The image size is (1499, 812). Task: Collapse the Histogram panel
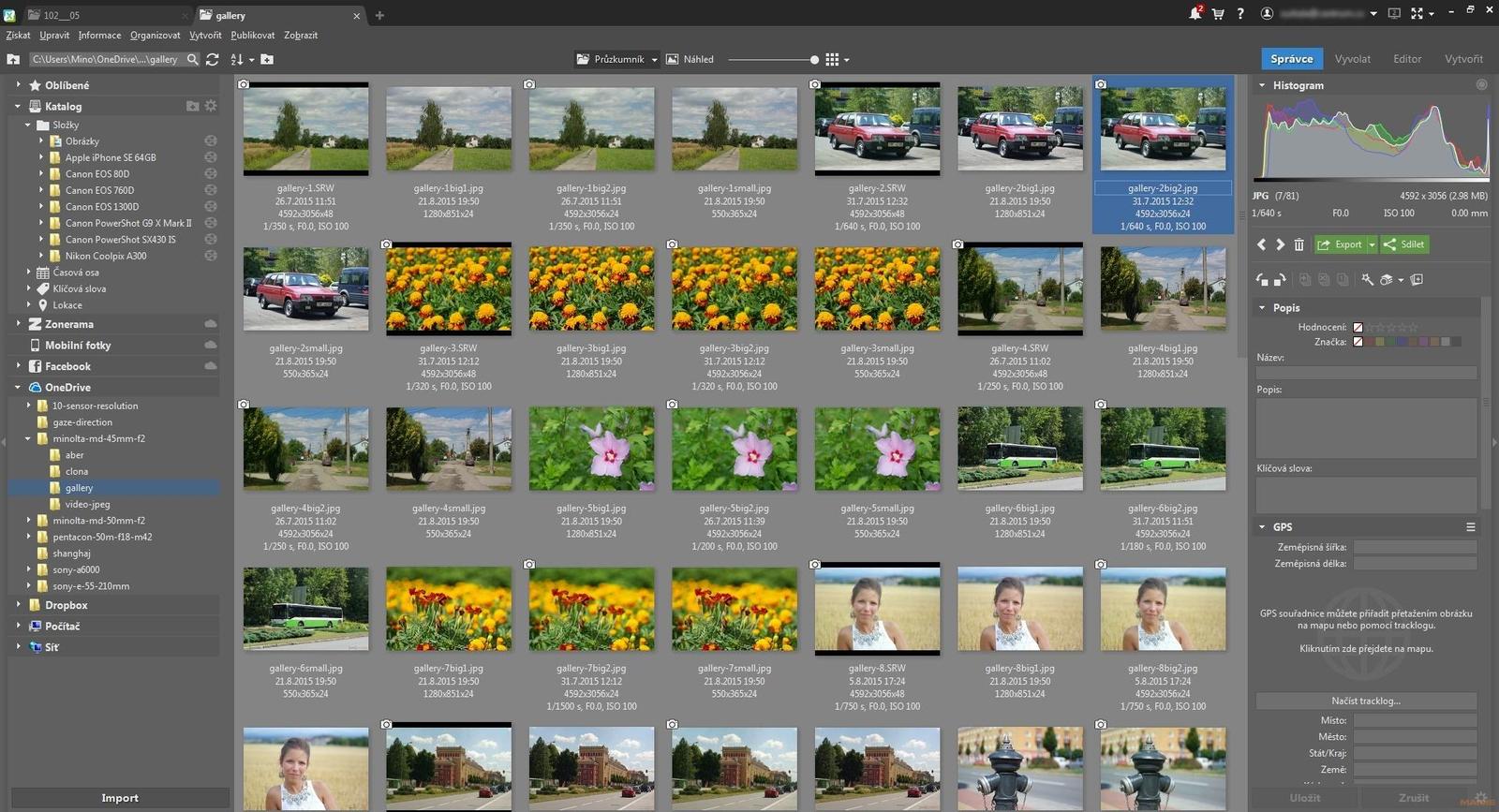pyautogui.click(x=1262, y=85)
